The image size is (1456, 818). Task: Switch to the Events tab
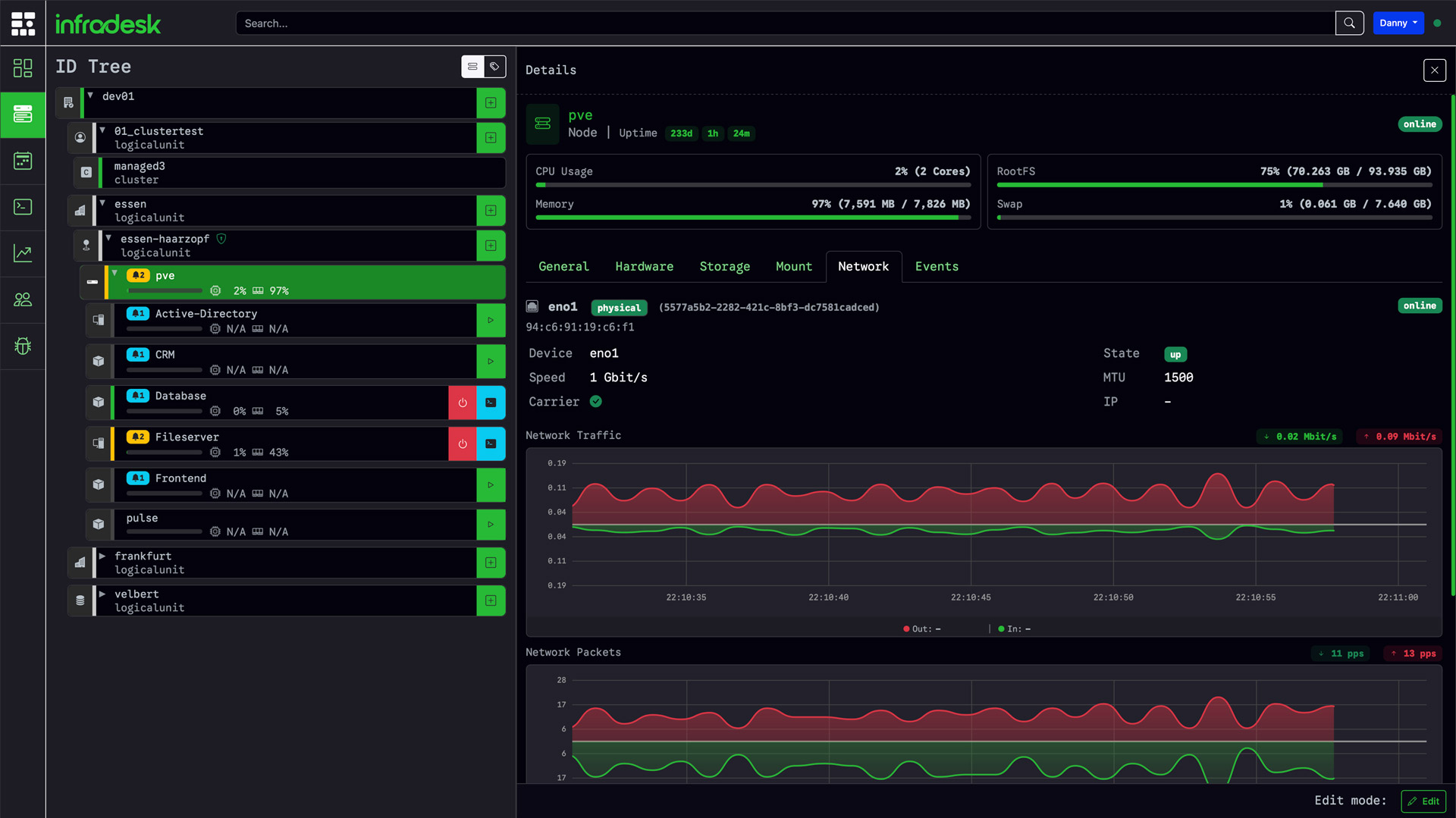(937, 267)
